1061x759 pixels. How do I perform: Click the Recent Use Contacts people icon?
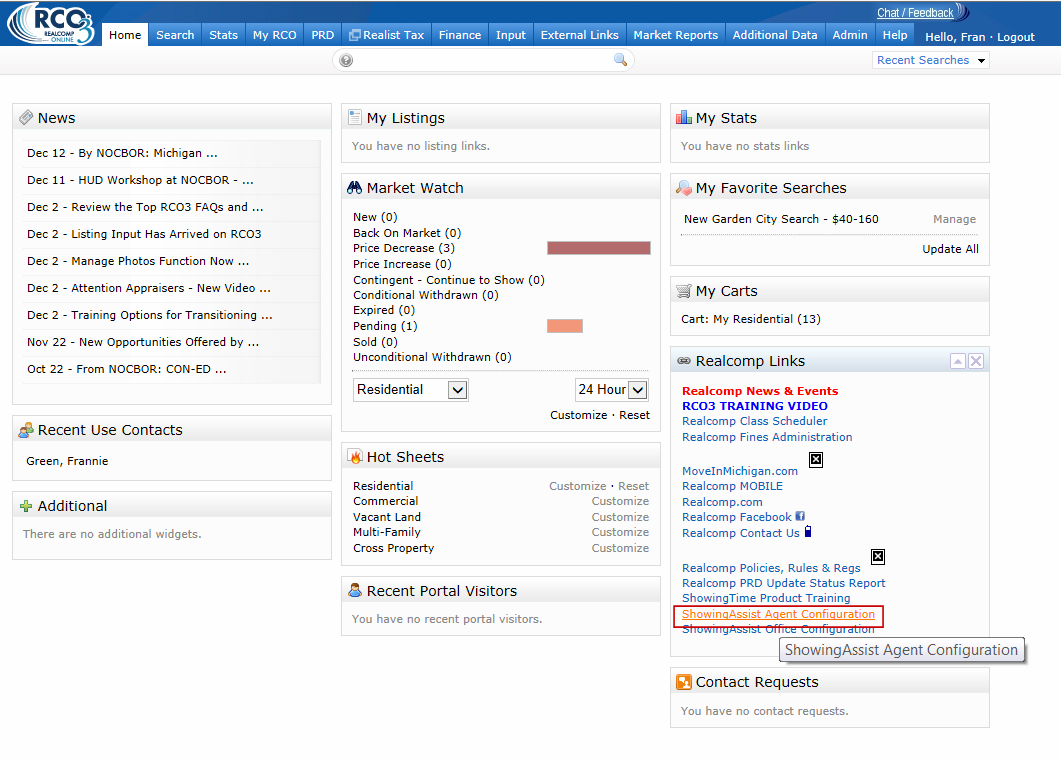26,430
